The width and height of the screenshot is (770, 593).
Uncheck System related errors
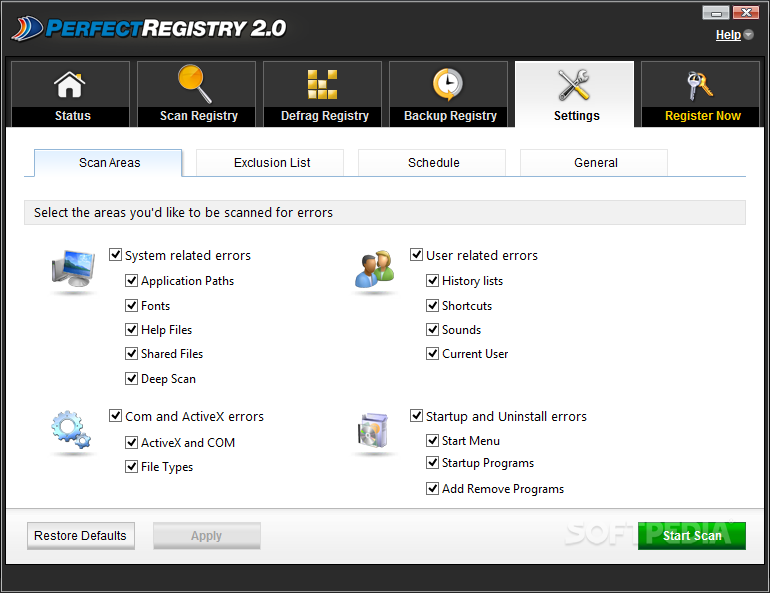(x=115, y=255)
